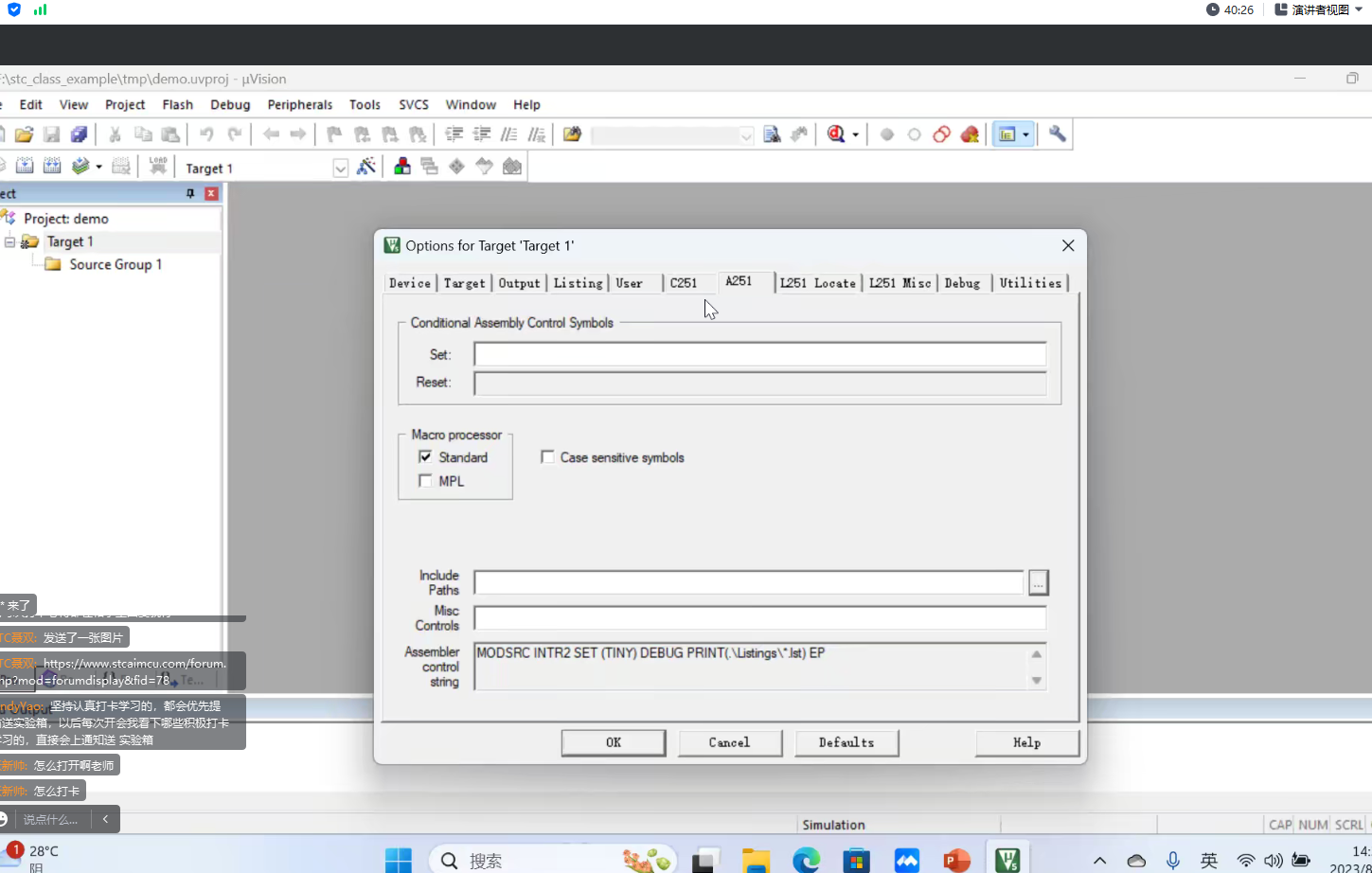
Task: Browse Include Paths with the ellipsis button
Action: click(1039, 582)
